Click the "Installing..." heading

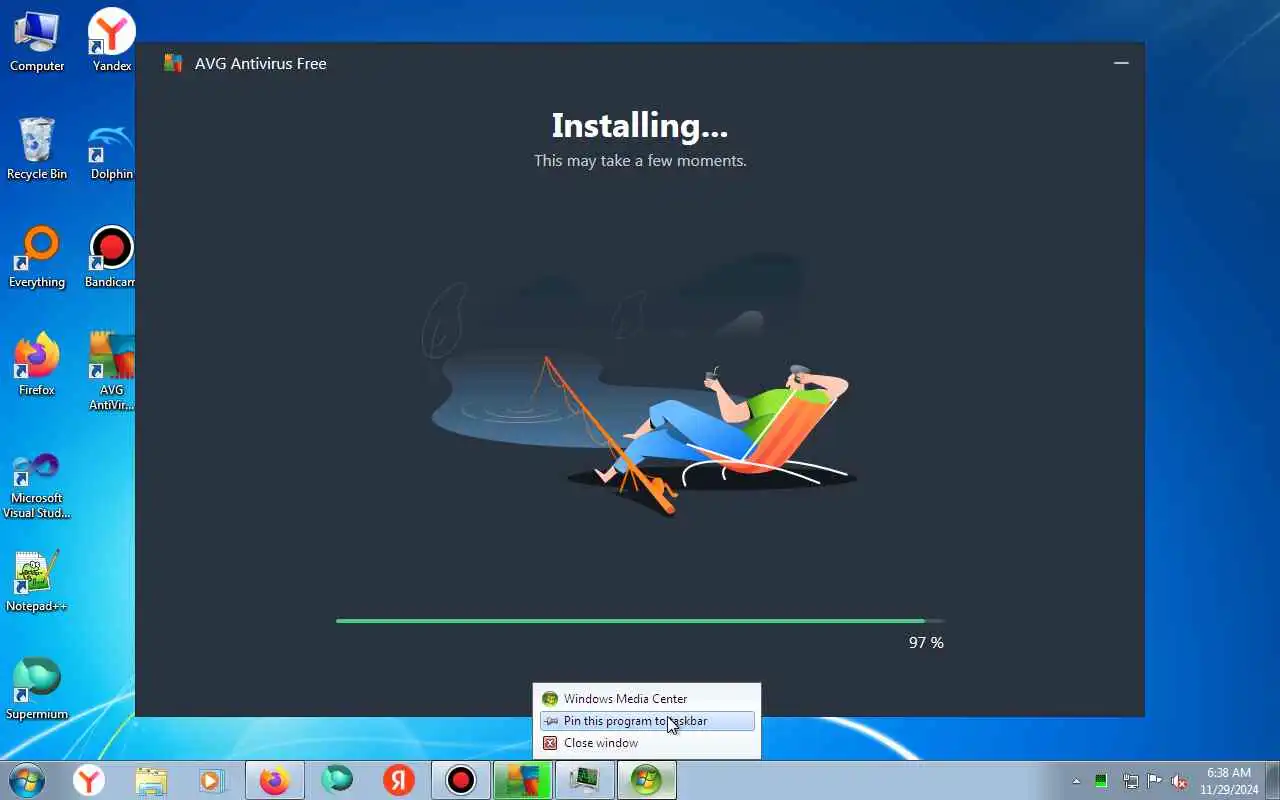(x=640, y=126)
